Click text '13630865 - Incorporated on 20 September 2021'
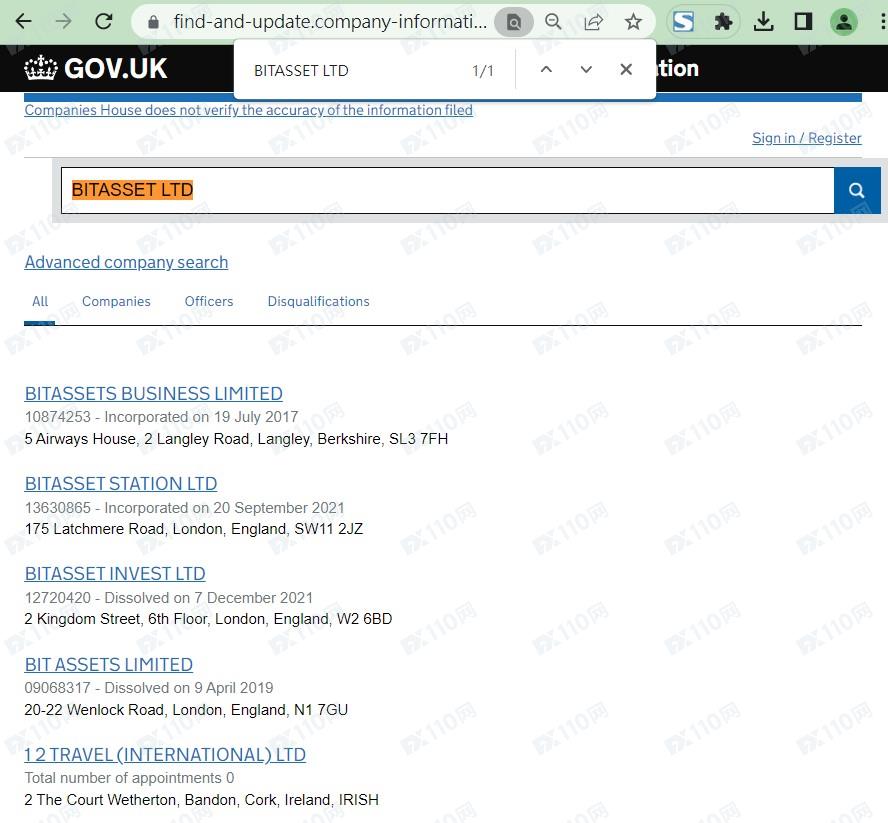Screen dimensions: 888x823 pos(184,508)
